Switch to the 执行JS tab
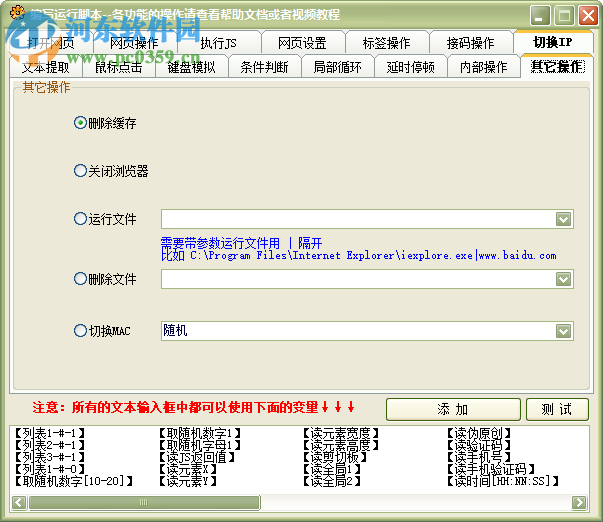The image size is (603, 522). pyautogui.click(x=219, y=42)
